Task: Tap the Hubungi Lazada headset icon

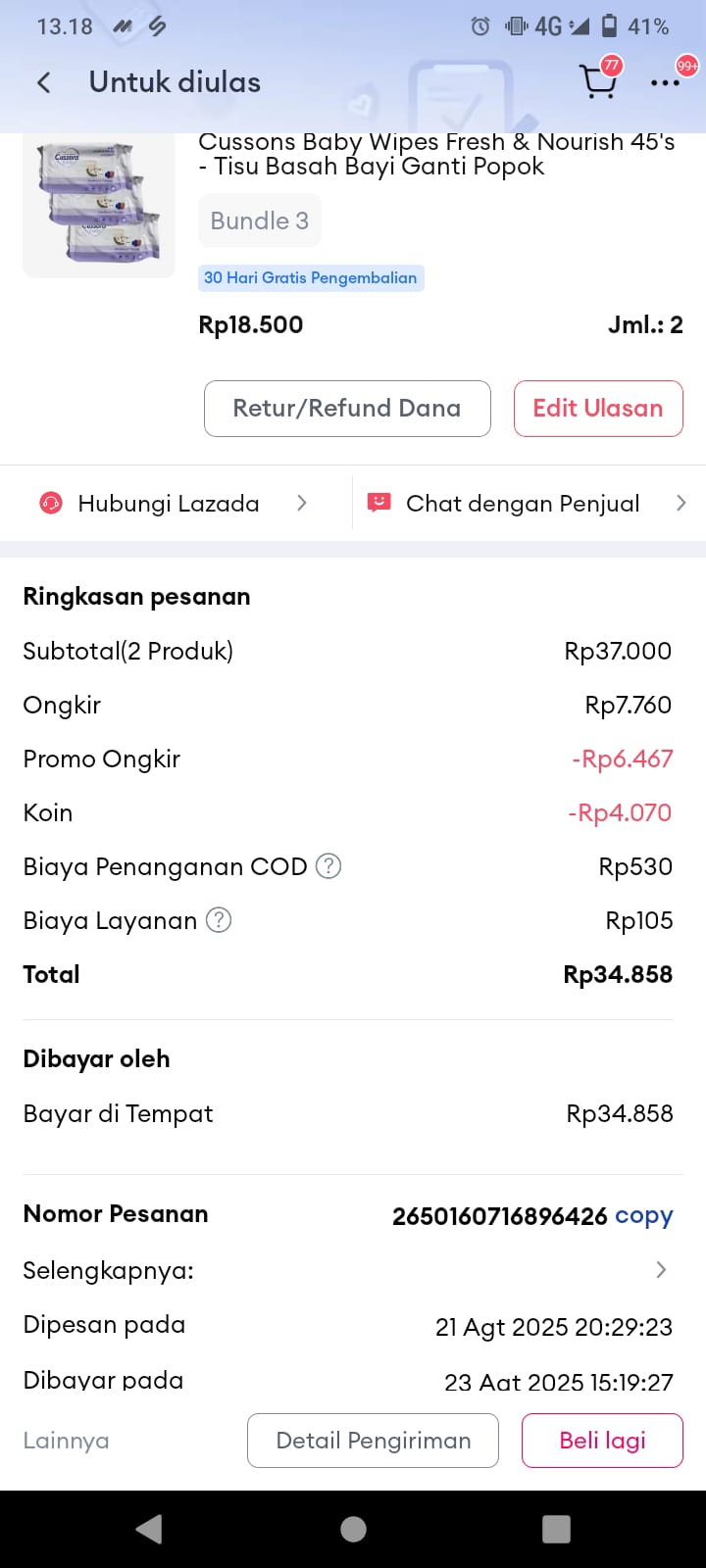Action: 51,503
